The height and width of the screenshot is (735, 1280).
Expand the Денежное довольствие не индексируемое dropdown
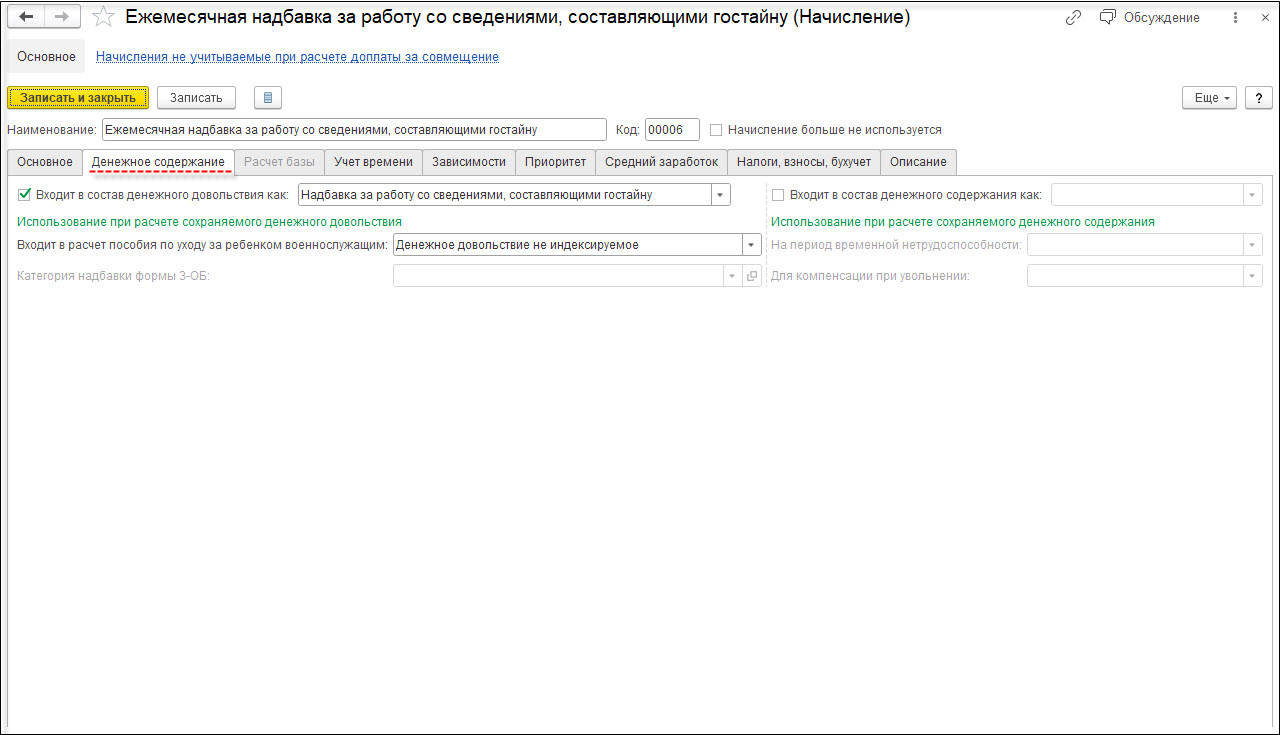point(752,245)
